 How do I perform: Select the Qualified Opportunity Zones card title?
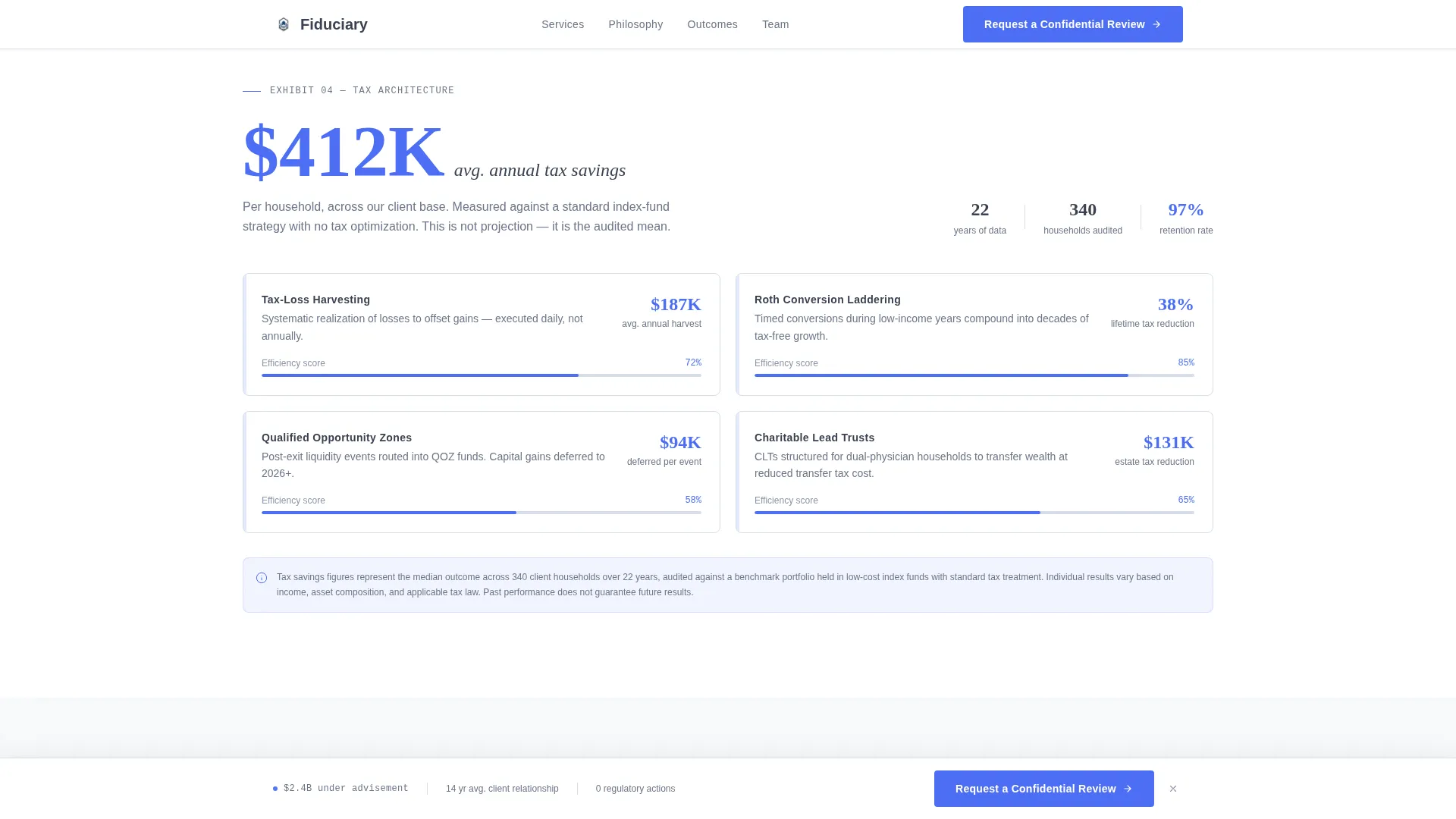click(x=337, y=438)
